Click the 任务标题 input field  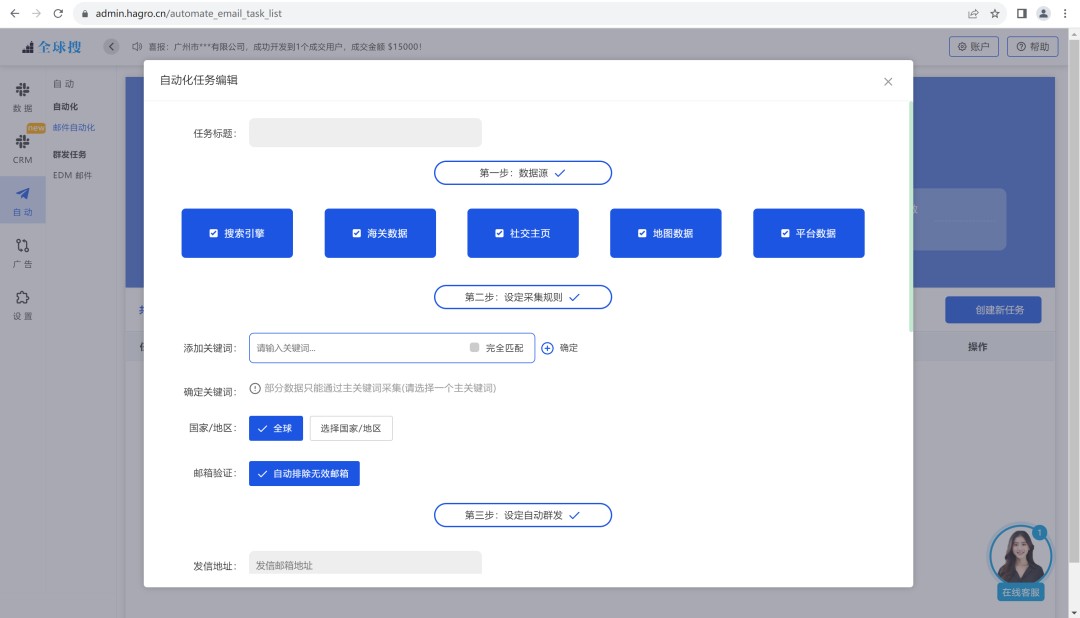(365, 133)
